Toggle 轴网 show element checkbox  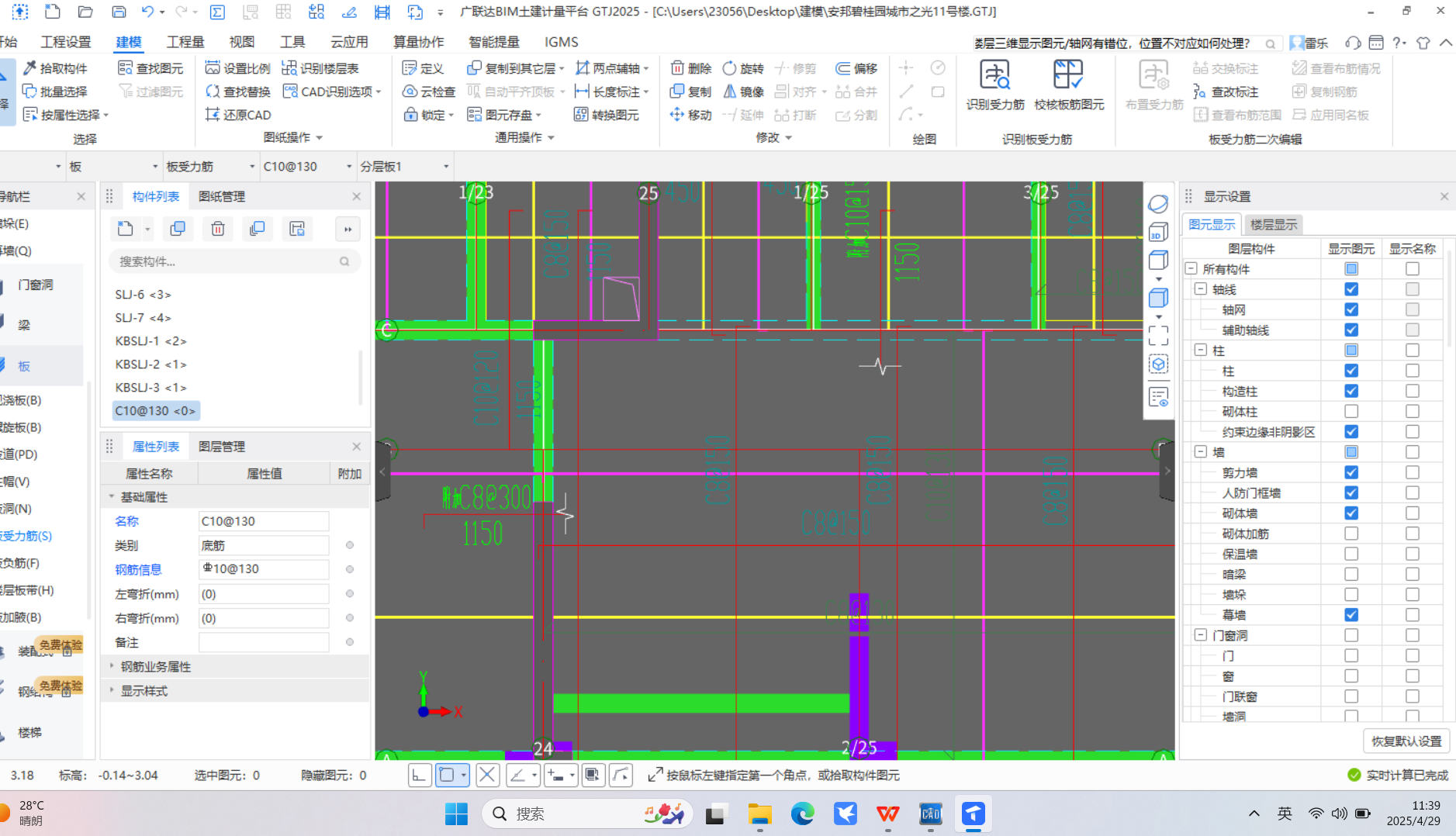[1351, 309]
